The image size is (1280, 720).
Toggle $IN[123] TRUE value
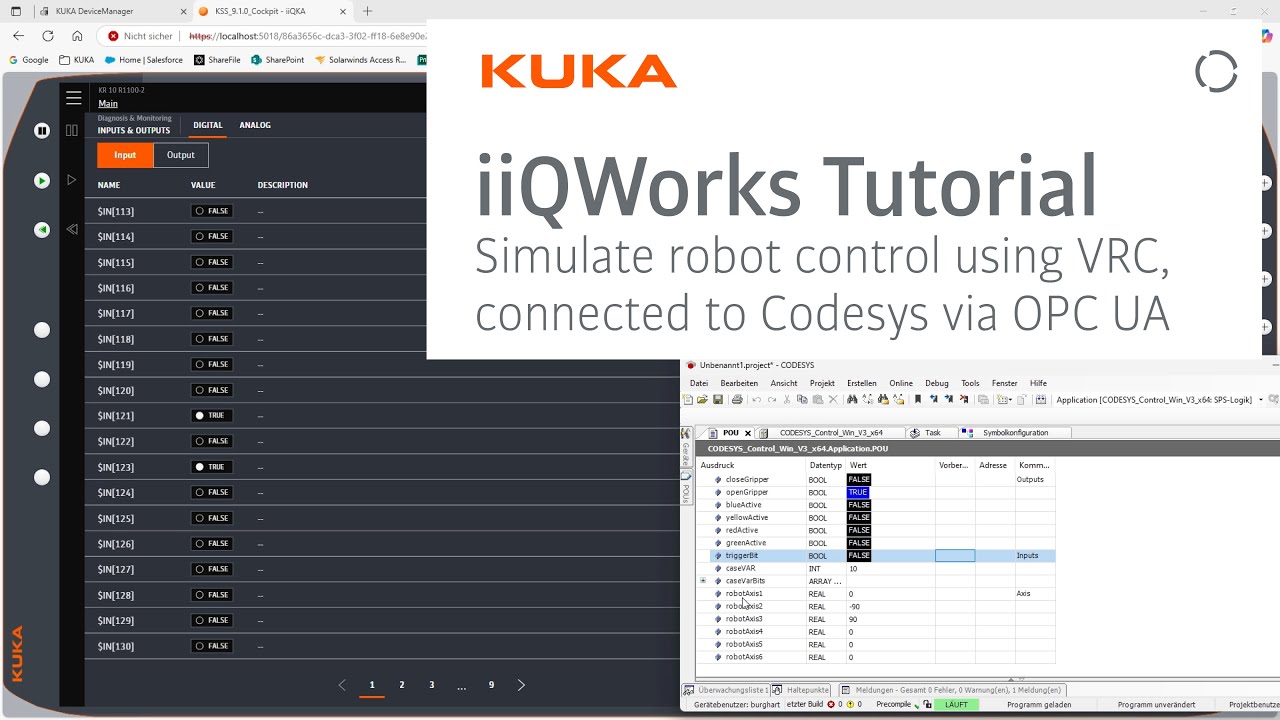[212, 467]
